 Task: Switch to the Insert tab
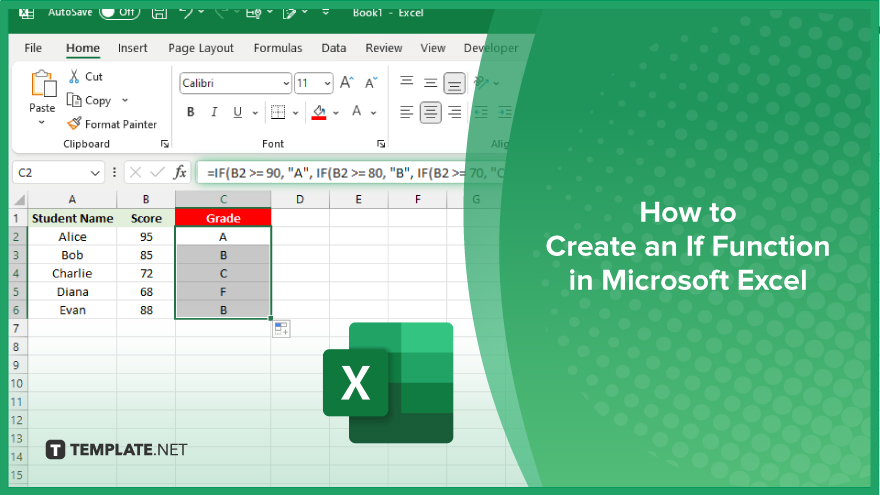[132, 48]
